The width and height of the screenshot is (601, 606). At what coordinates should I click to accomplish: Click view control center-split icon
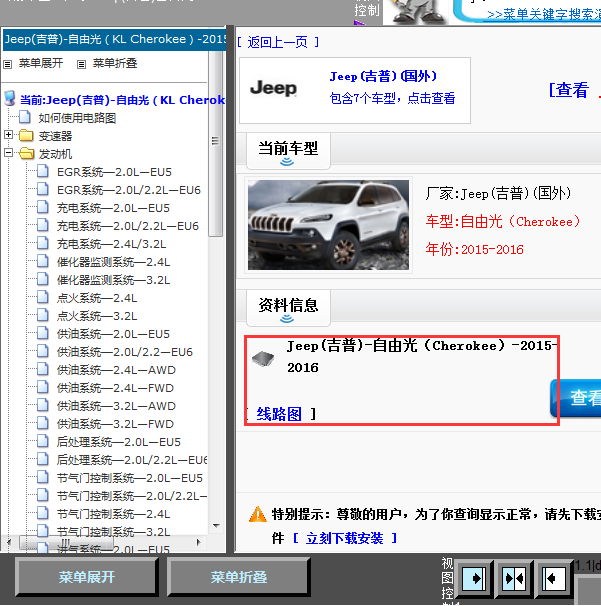tap(514, 578)
